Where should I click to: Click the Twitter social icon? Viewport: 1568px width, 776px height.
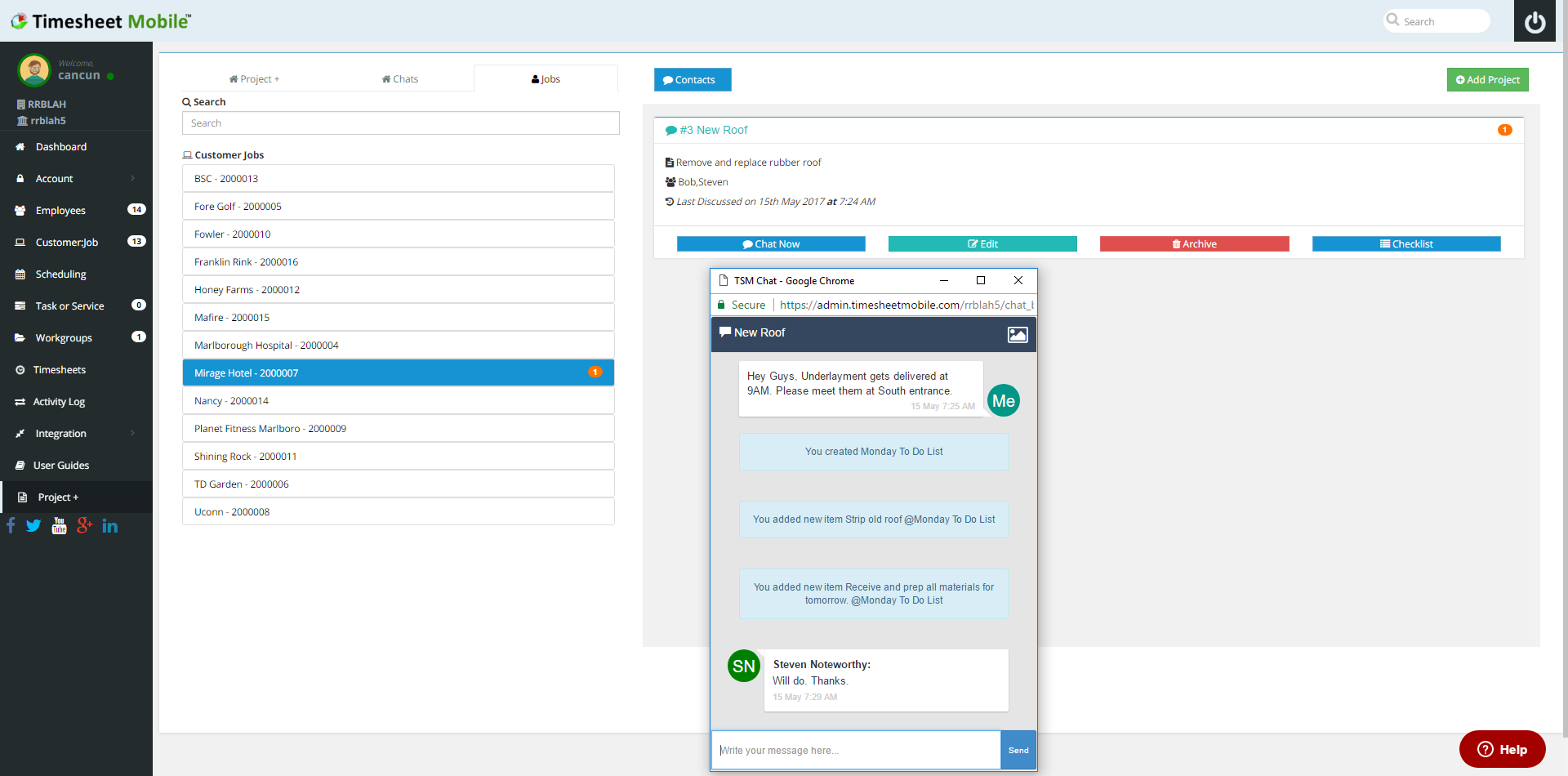pos(33,525)
